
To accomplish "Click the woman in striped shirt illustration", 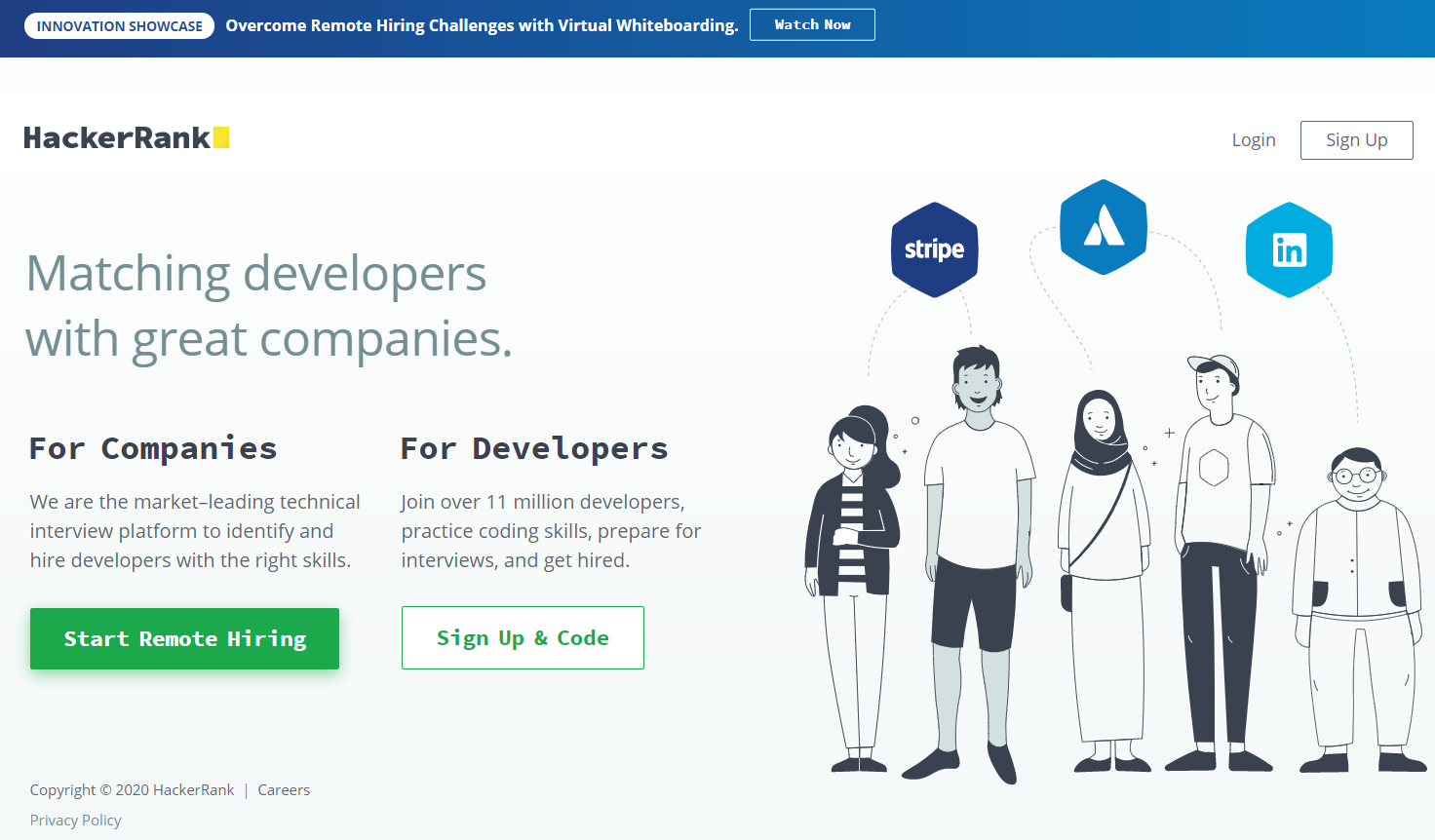I will [x=852, y=590].
